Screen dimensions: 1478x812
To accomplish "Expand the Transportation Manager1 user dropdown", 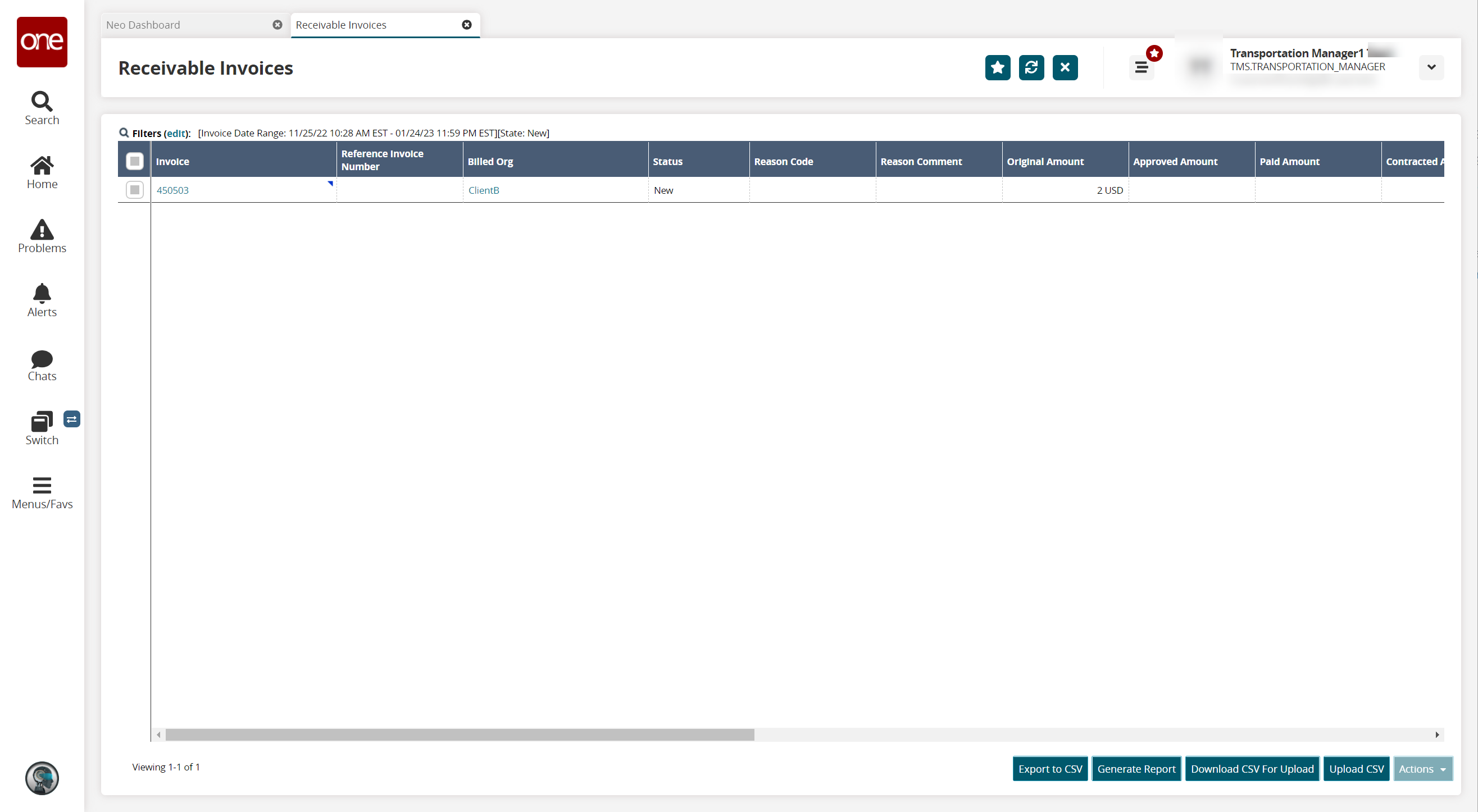I will (1432, 67).
